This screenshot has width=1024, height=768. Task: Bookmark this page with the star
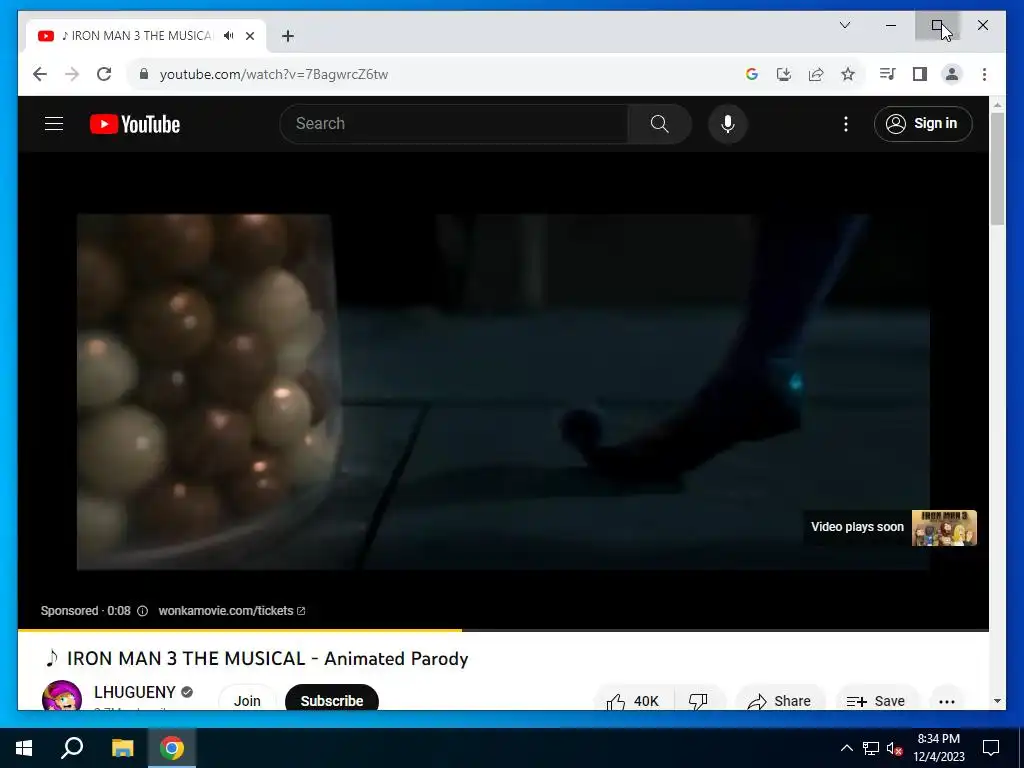pos(848,74)
